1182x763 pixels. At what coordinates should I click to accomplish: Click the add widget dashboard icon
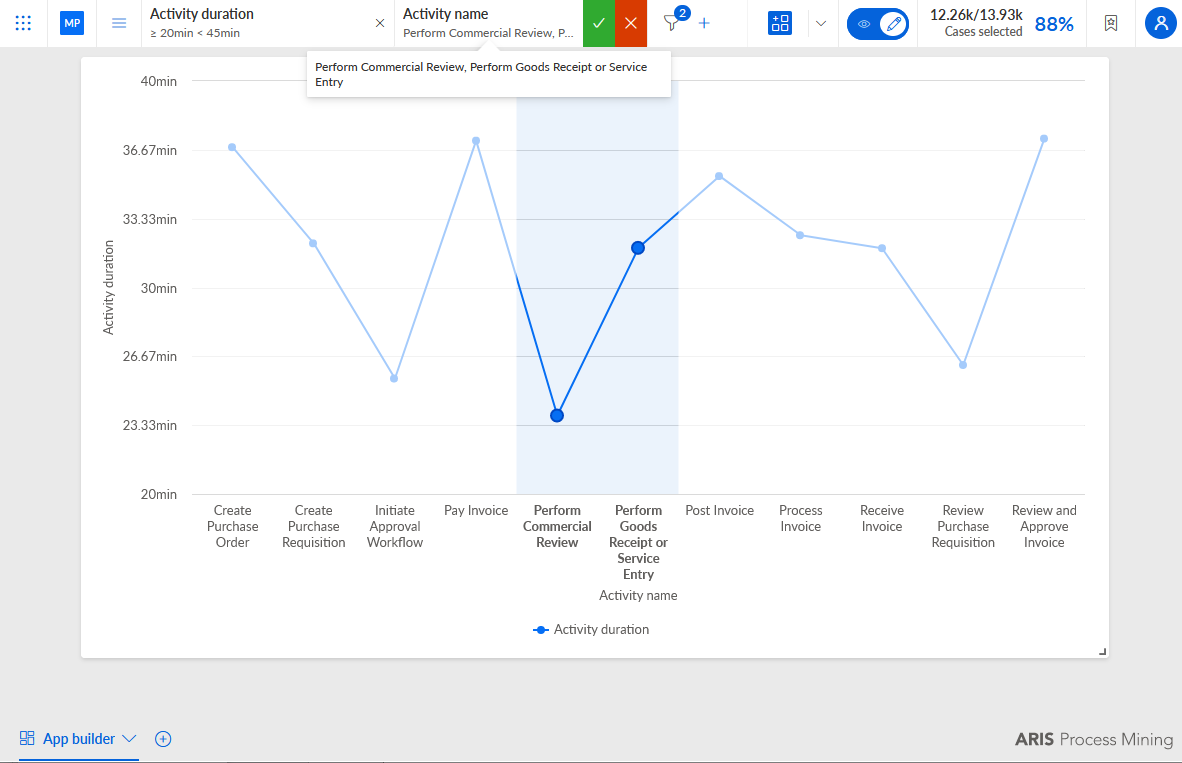[x=780, y=23]
